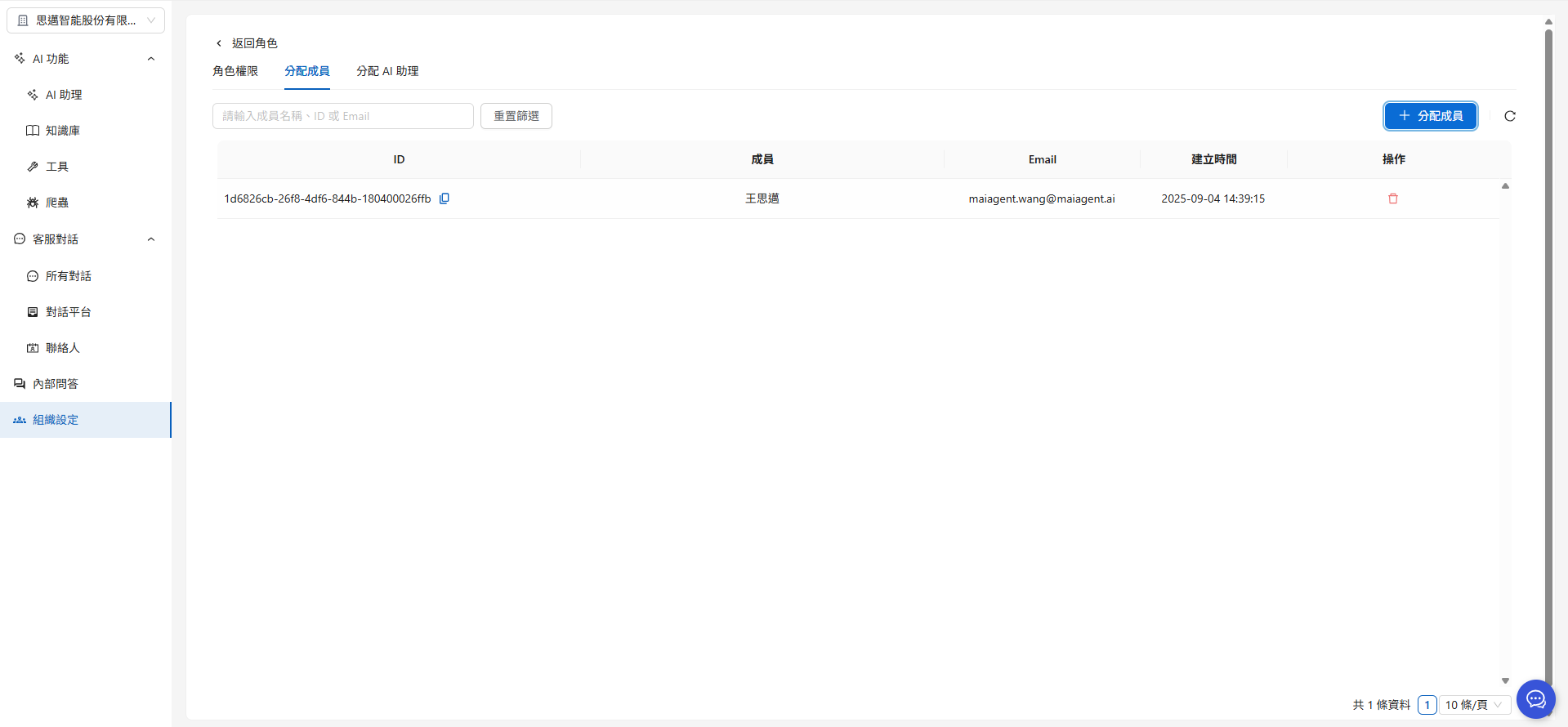The image size is (1568, 727).
Task: Collapse the AI 功能 section
Action: click(150, 59)
